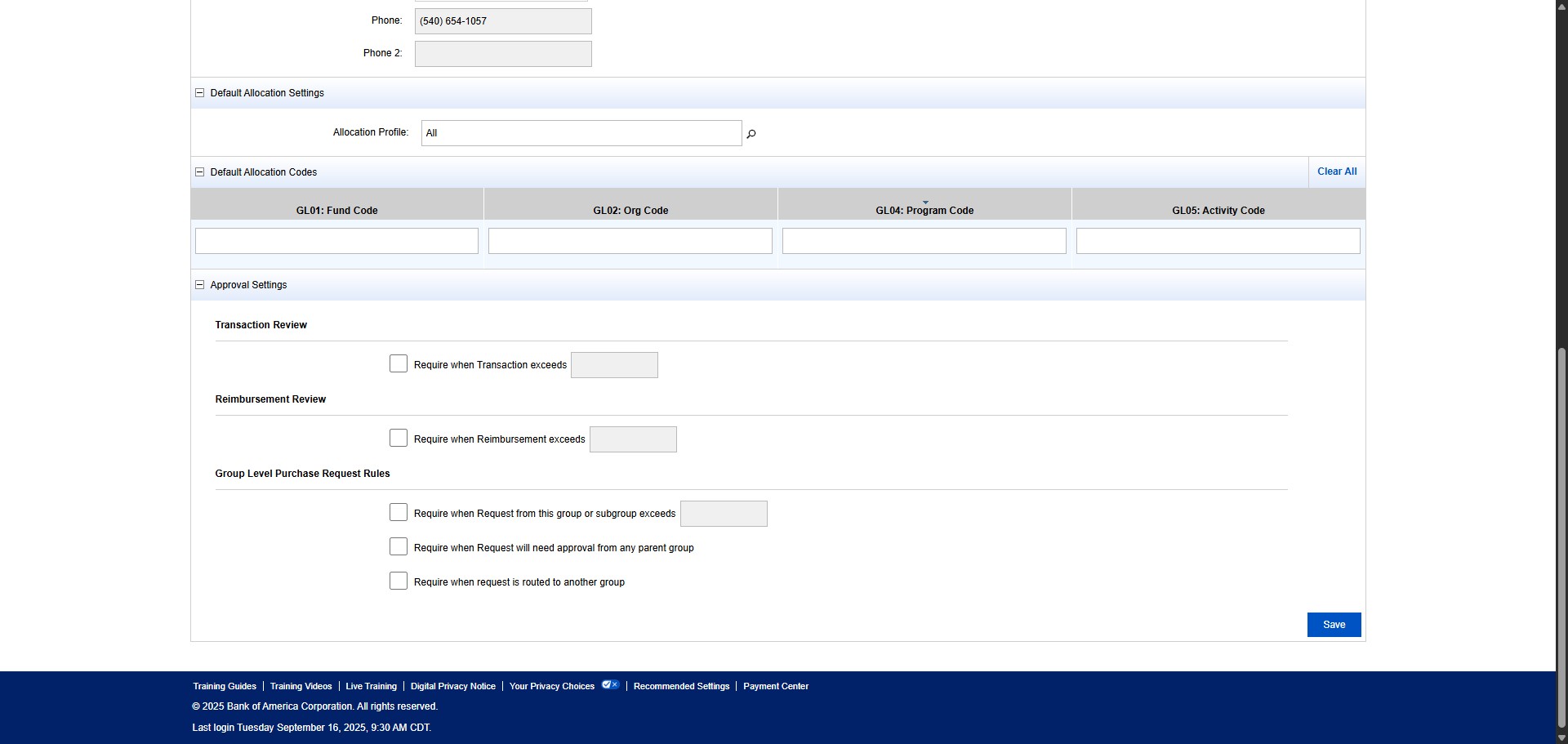
Task: Select Clear All for allocation codes
Action: (x=1335, y=172)
